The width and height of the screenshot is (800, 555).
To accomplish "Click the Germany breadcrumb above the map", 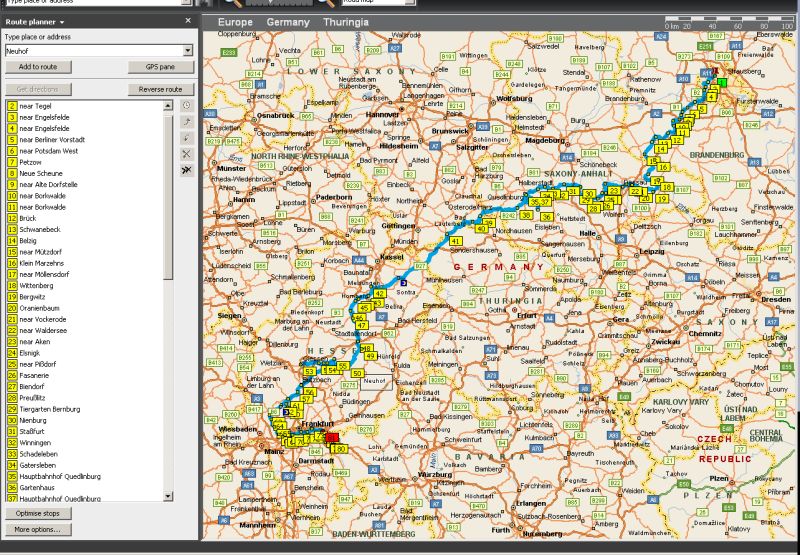I will tap(288, 21).
